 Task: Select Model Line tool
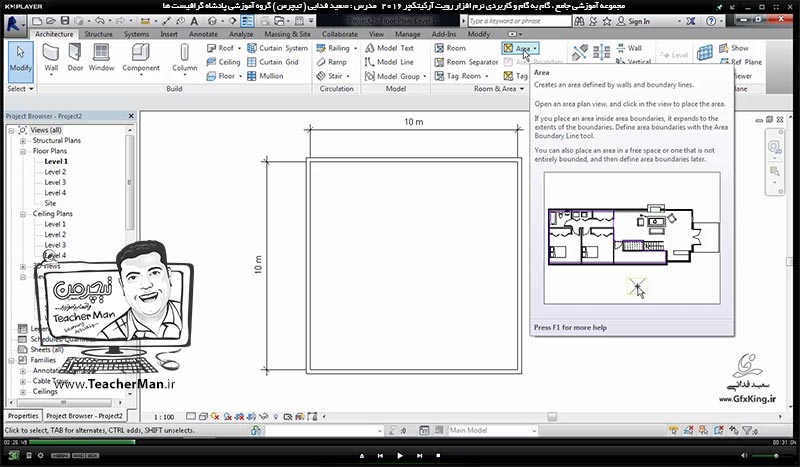click(x=389, y=62)
